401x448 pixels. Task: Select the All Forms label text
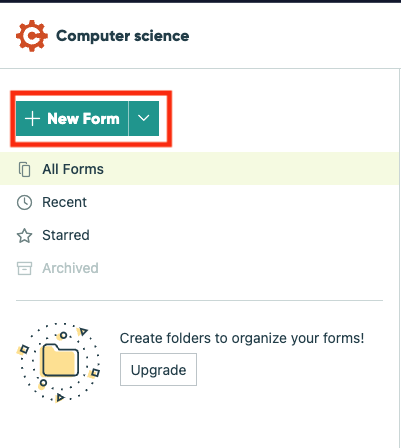coord(73,169)
